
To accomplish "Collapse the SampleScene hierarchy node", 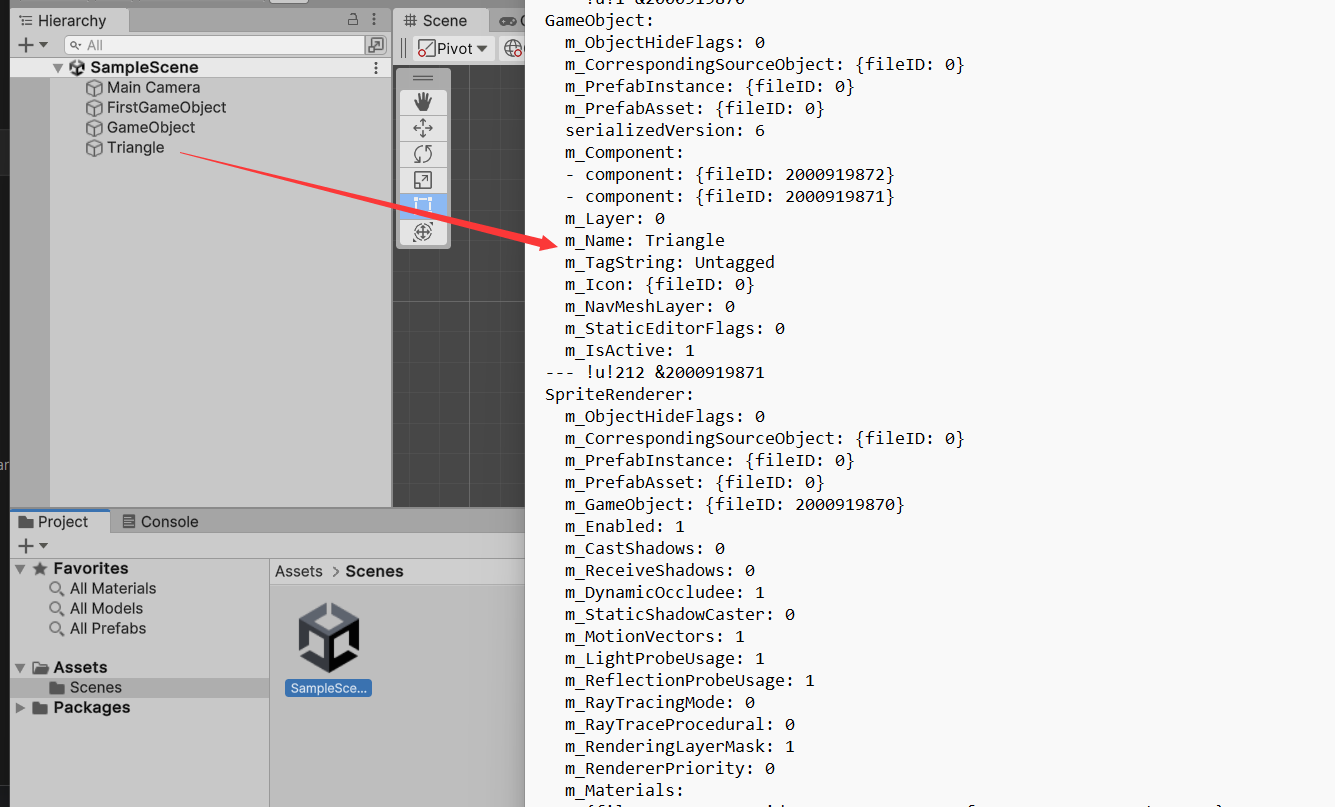I will pos(58,68).
